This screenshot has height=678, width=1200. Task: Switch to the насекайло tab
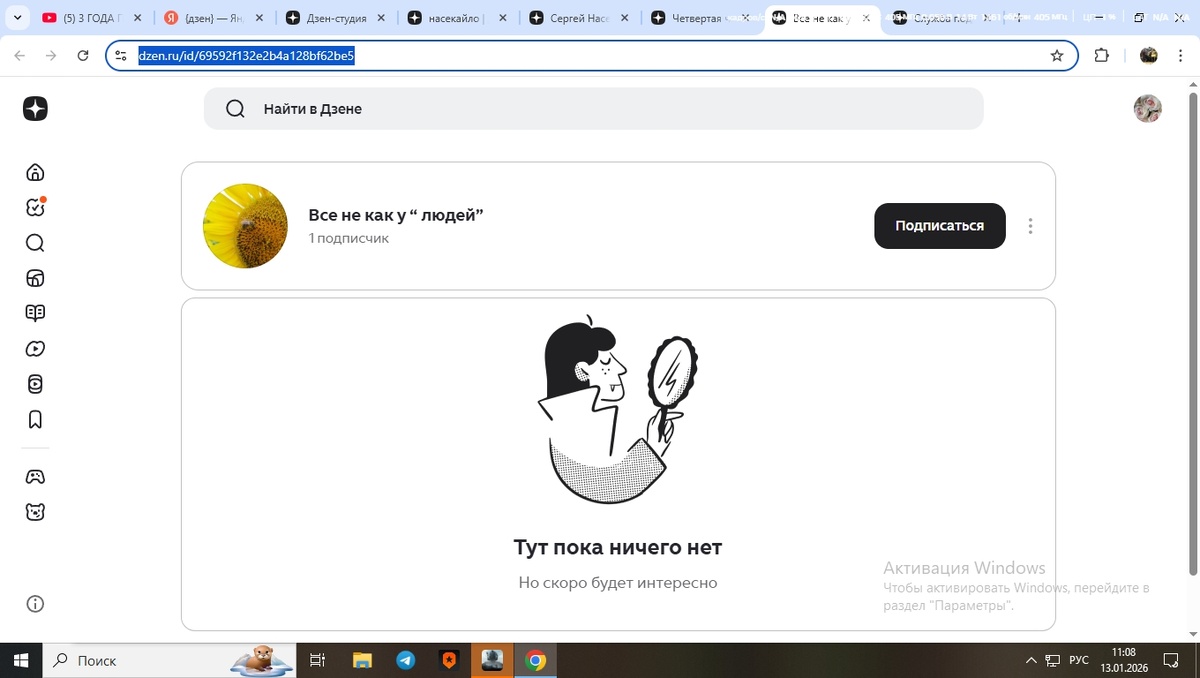pyautogui.click(x=456, y=18)
